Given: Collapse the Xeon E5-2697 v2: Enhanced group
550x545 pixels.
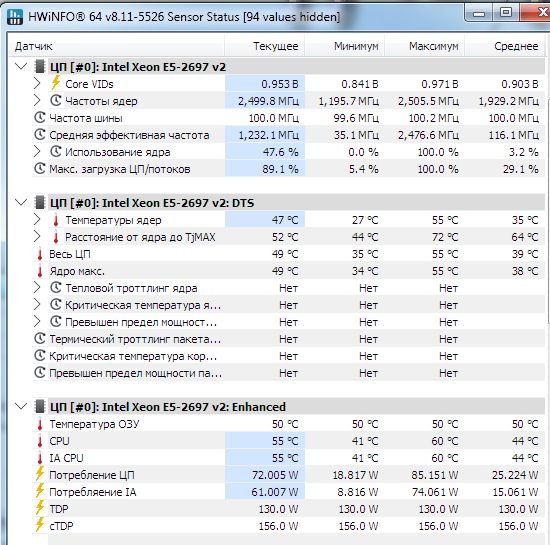Looking at the screenshot, I should point(21,406).
